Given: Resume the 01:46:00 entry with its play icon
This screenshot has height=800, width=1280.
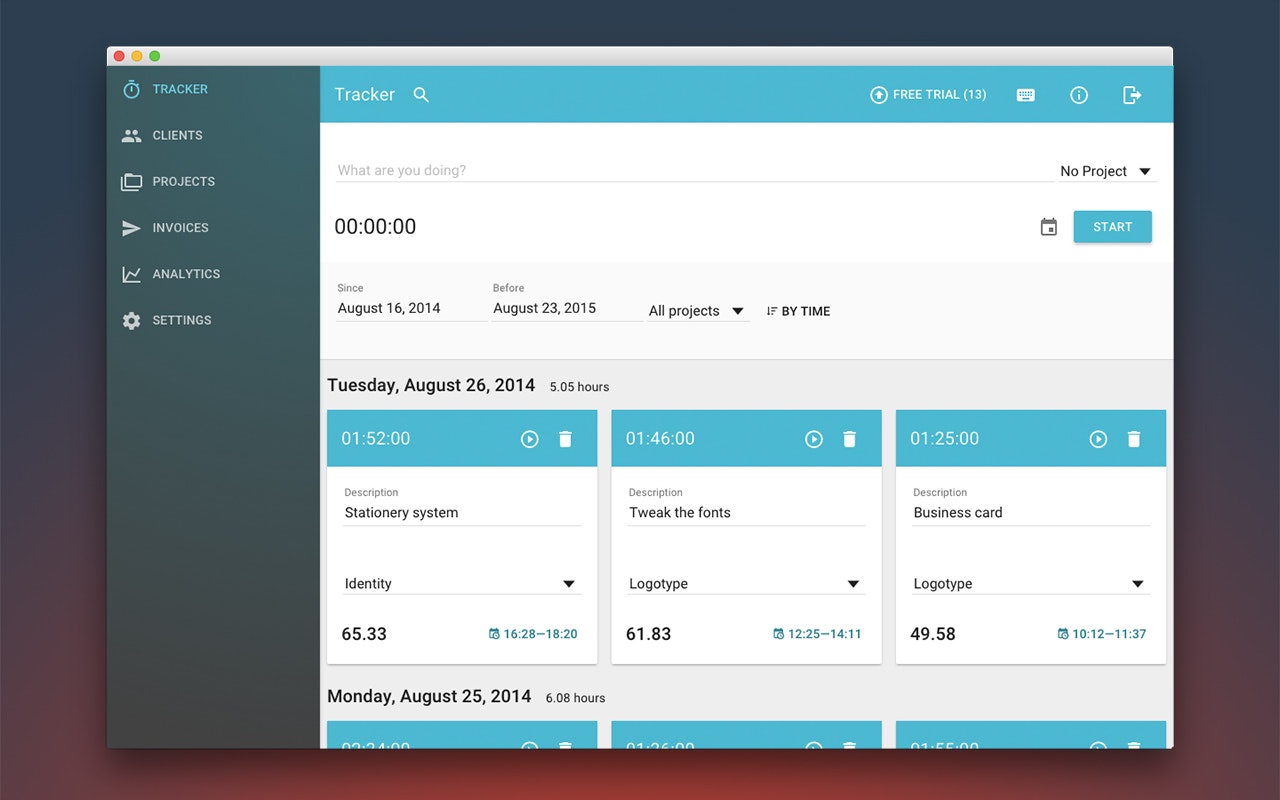Looking at the screenshot, I should point(814,439).
